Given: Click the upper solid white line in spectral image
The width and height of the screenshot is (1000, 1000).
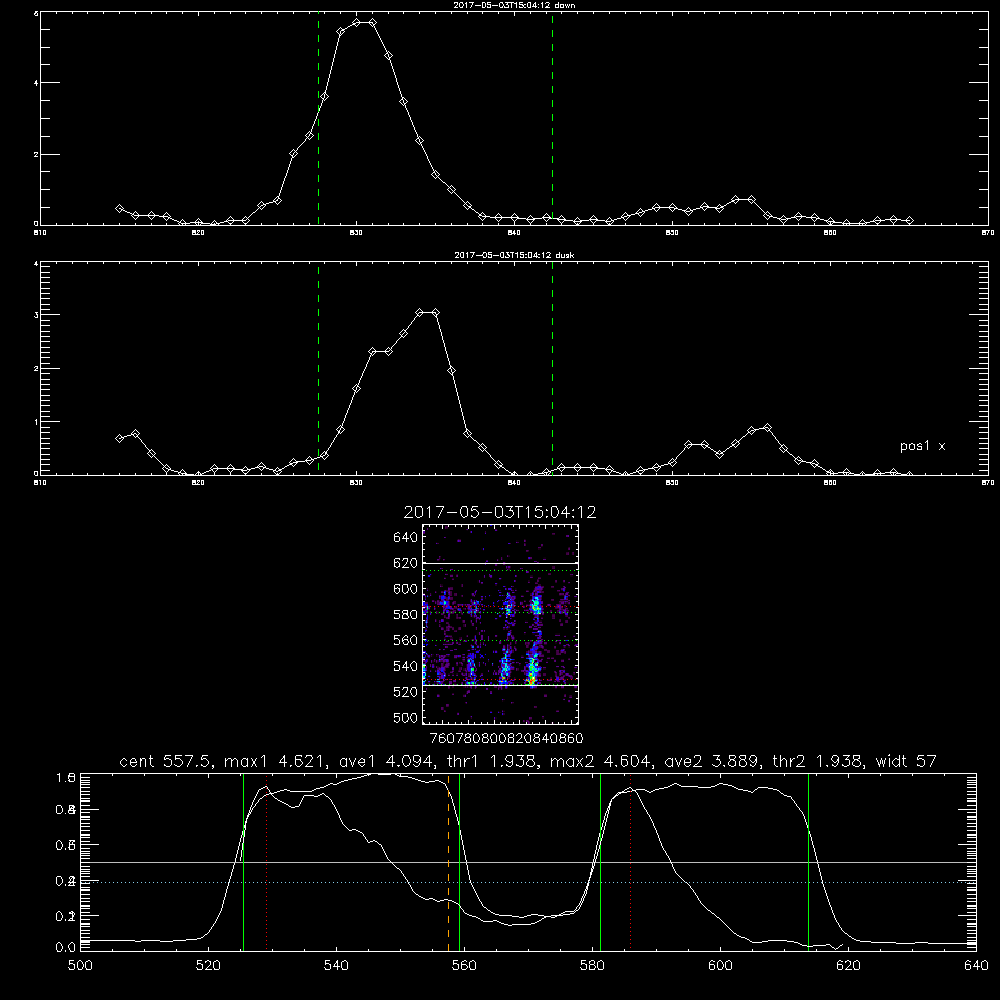Looking at the screenshot, I should tap(500, 564).
